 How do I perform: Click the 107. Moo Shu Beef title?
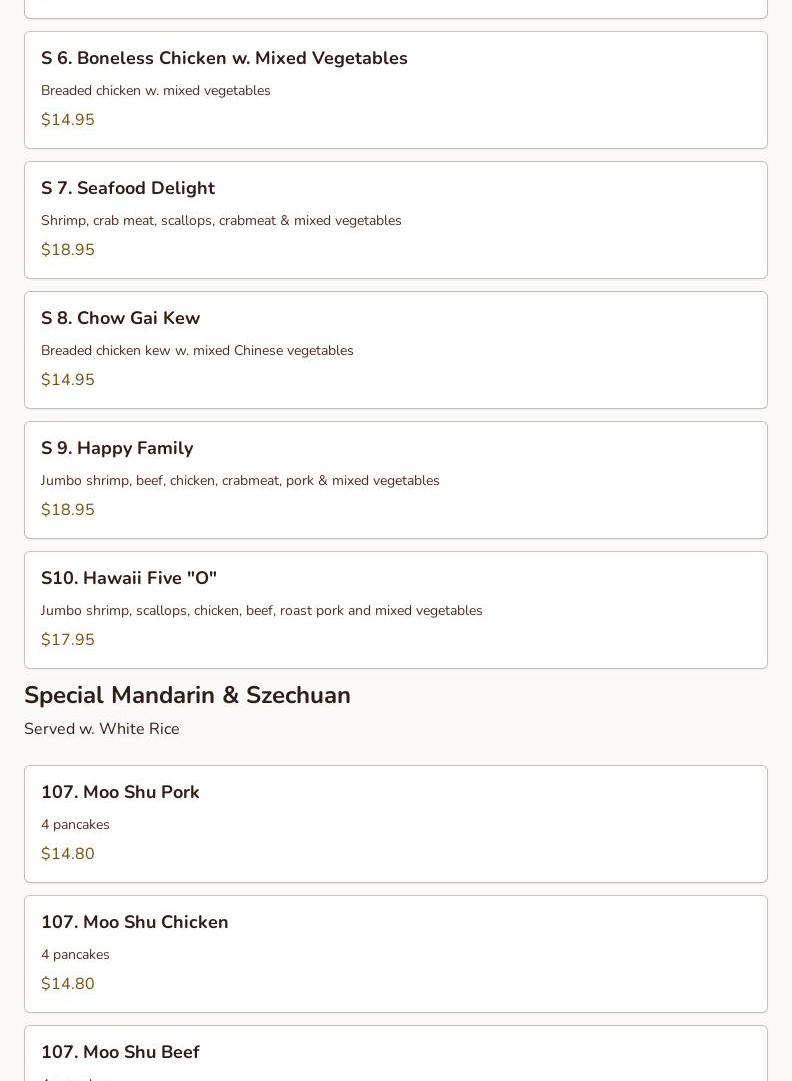[x=120, y=1053]
